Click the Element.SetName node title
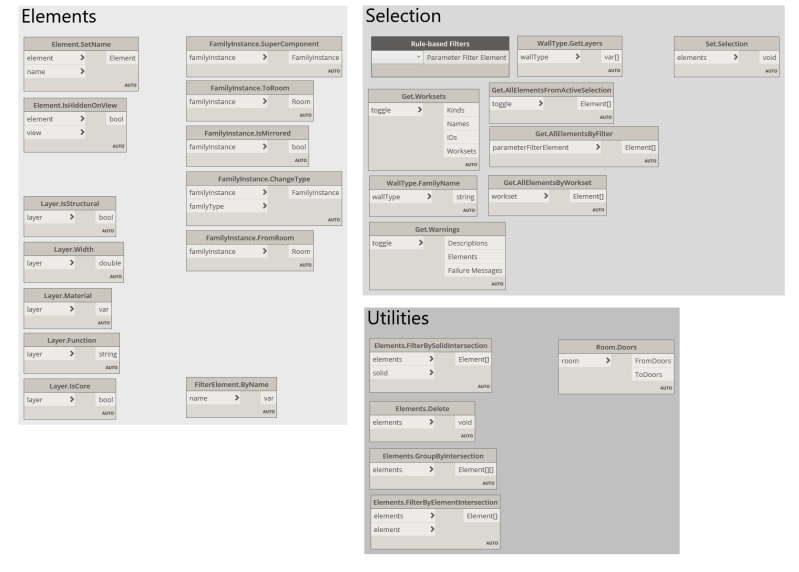The height and width of the screenshot is (572, 799). (81, 44)
